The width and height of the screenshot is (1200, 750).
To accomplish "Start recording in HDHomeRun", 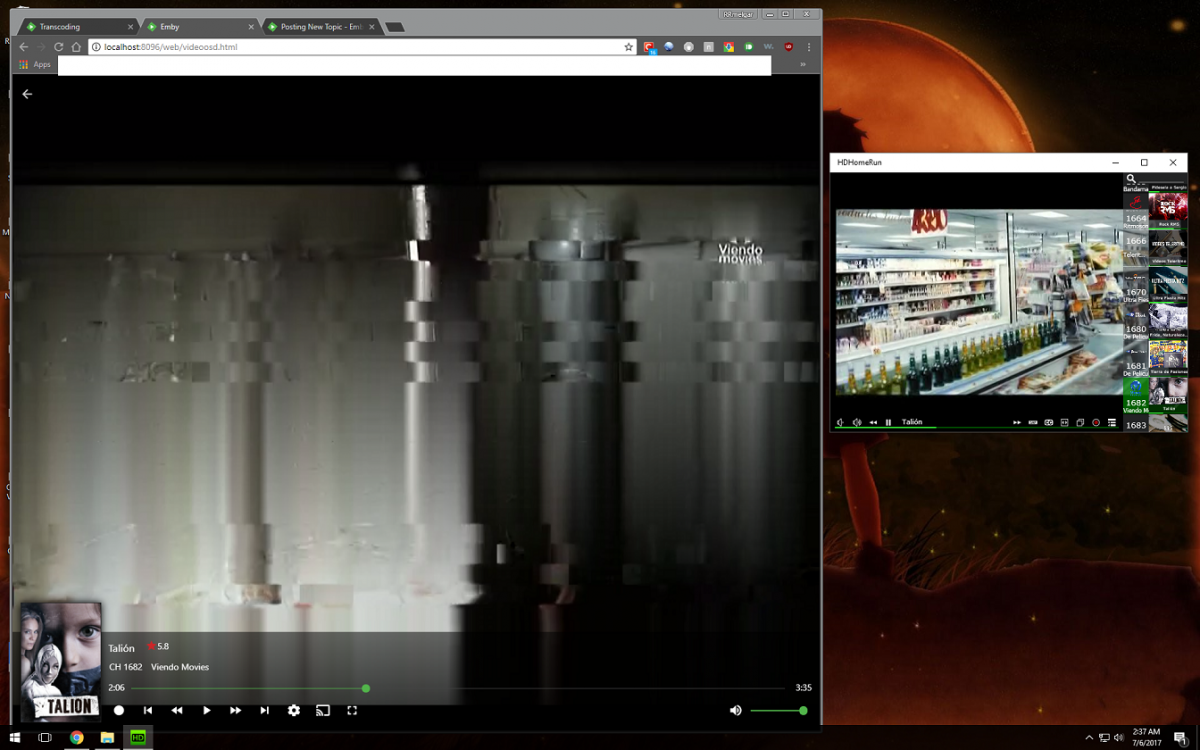I will click(x=1096, y=422).
